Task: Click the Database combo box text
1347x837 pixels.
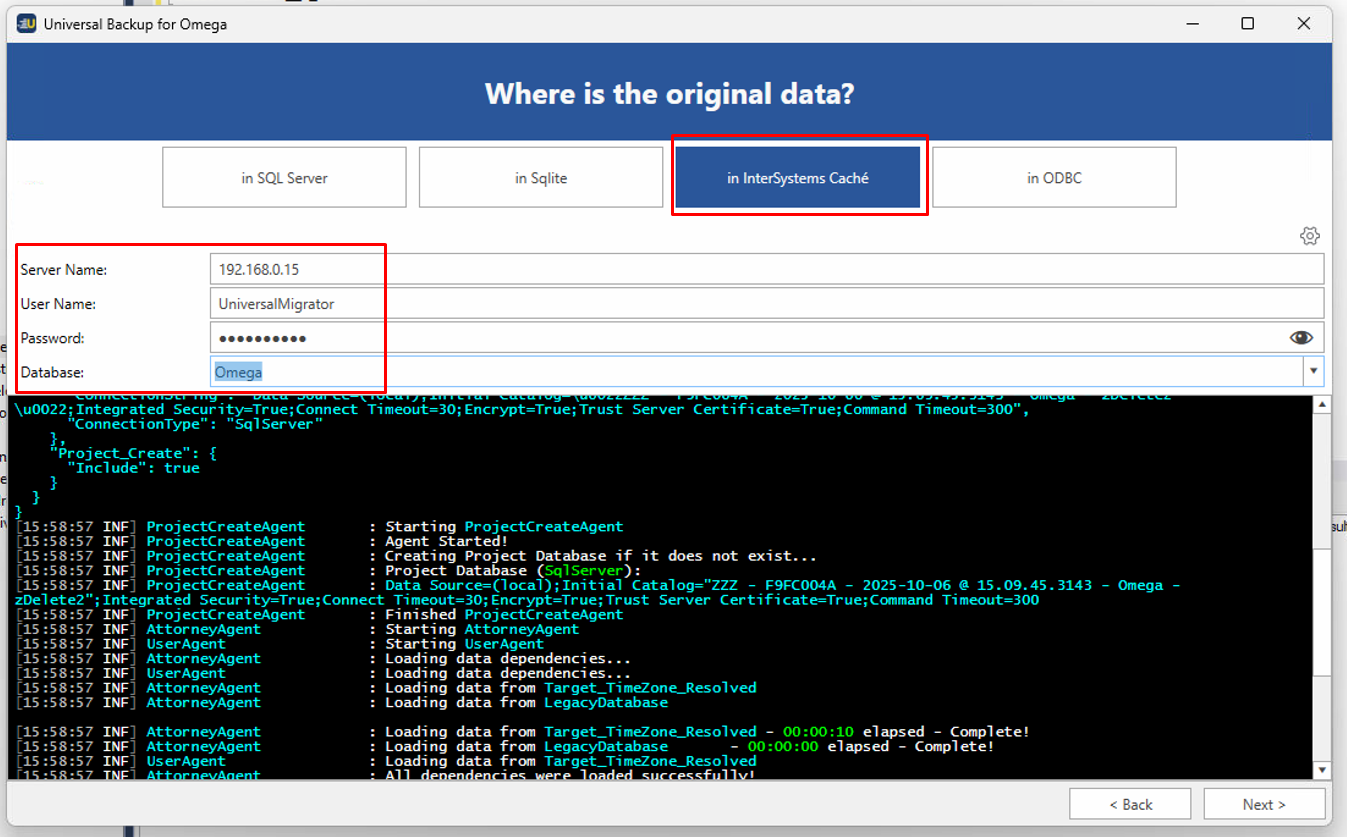Action: coord(750,372)
